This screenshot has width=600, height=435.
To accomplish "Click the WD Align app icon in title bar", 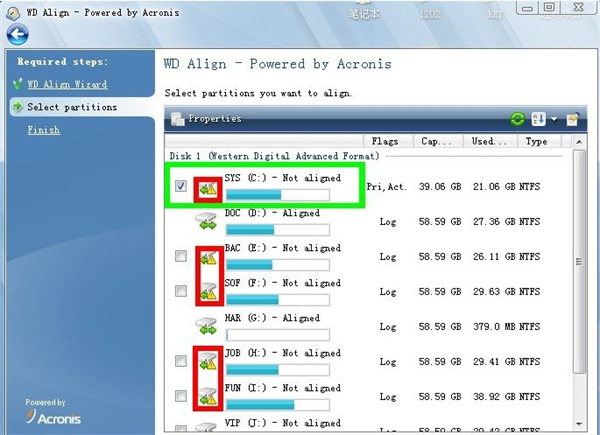I will coord(13,13).
